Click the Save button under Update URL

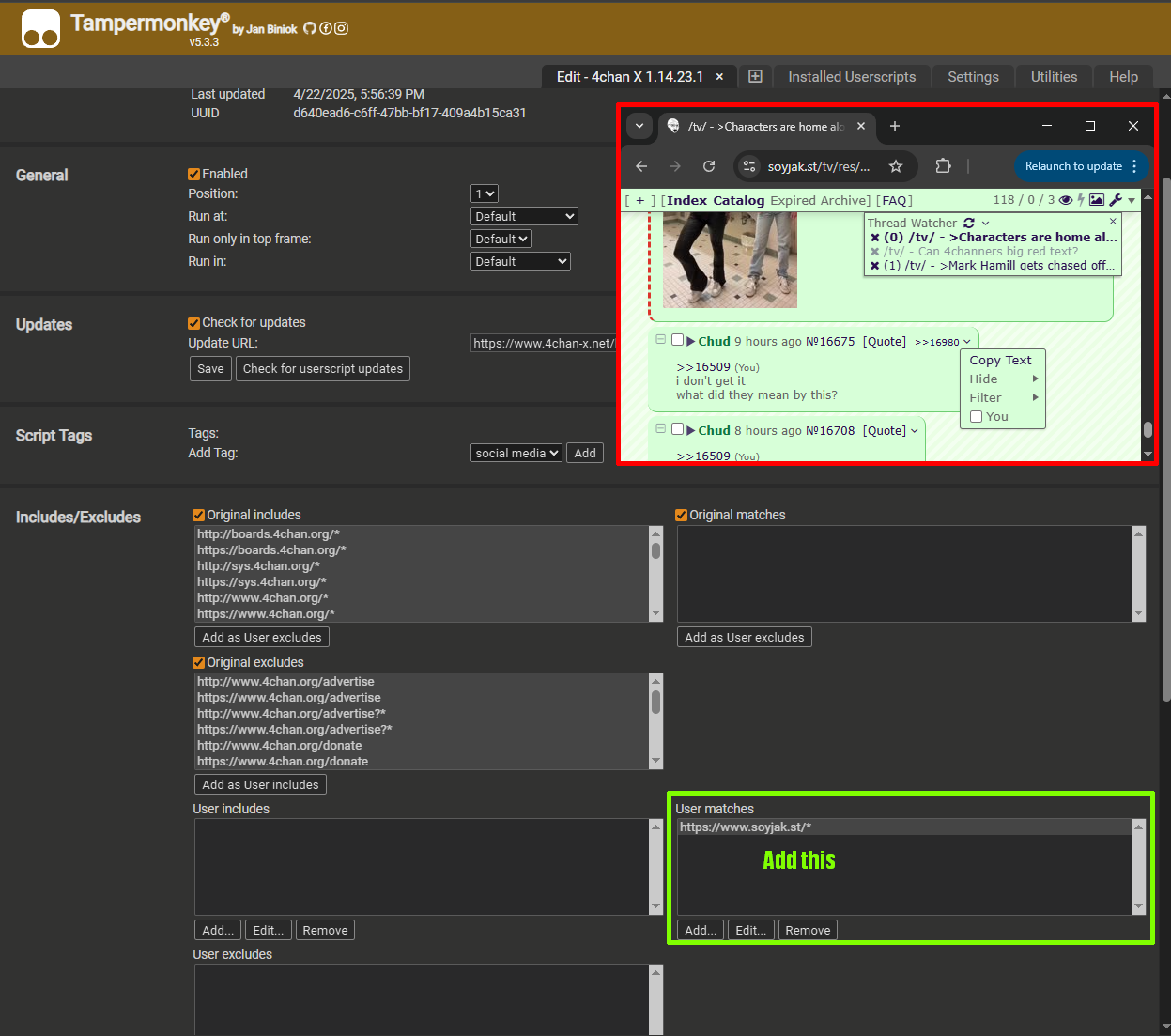click(210, 369)
